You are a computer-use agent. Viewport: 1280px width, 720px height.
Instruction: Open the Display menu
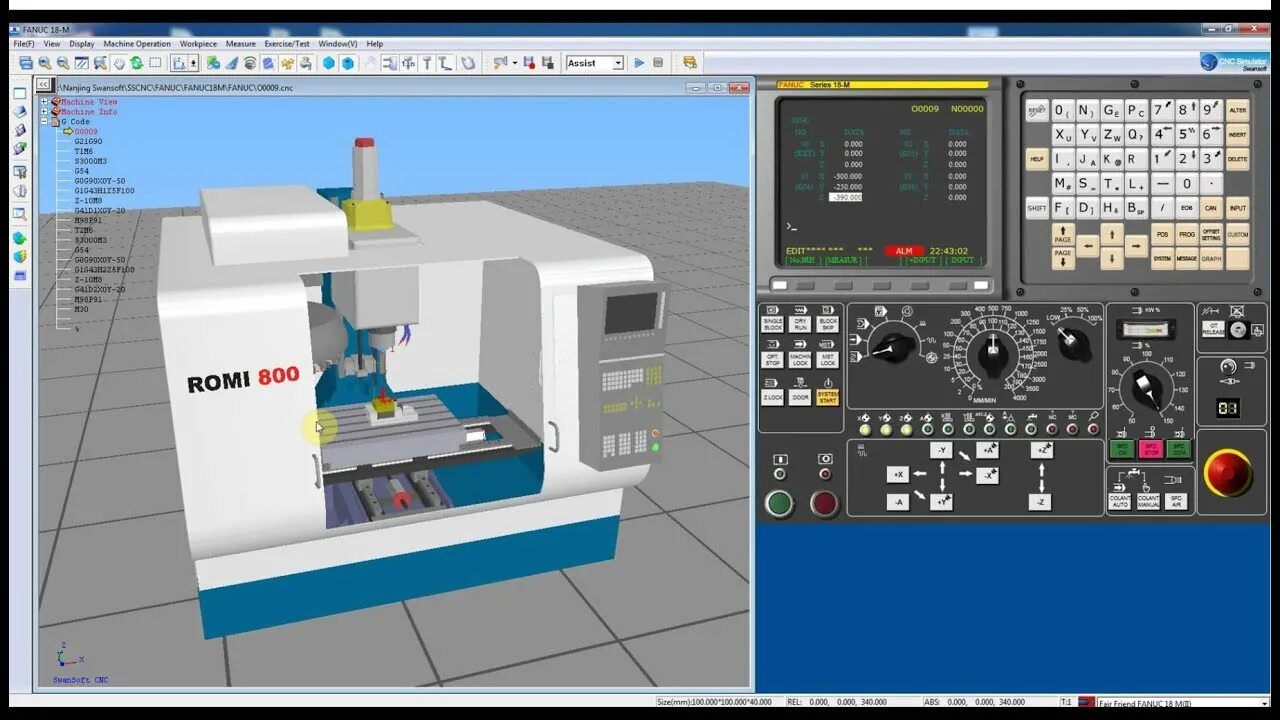tap(82, 44)
